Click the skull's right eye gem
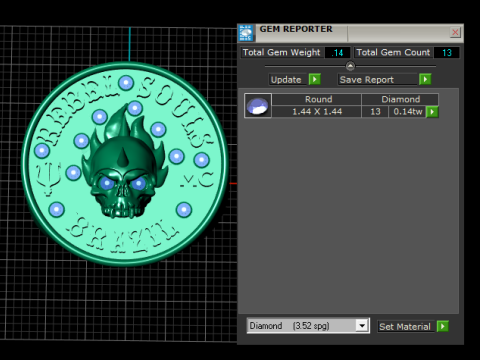This screenshot has height=360, width=480. tap(138, 183)
